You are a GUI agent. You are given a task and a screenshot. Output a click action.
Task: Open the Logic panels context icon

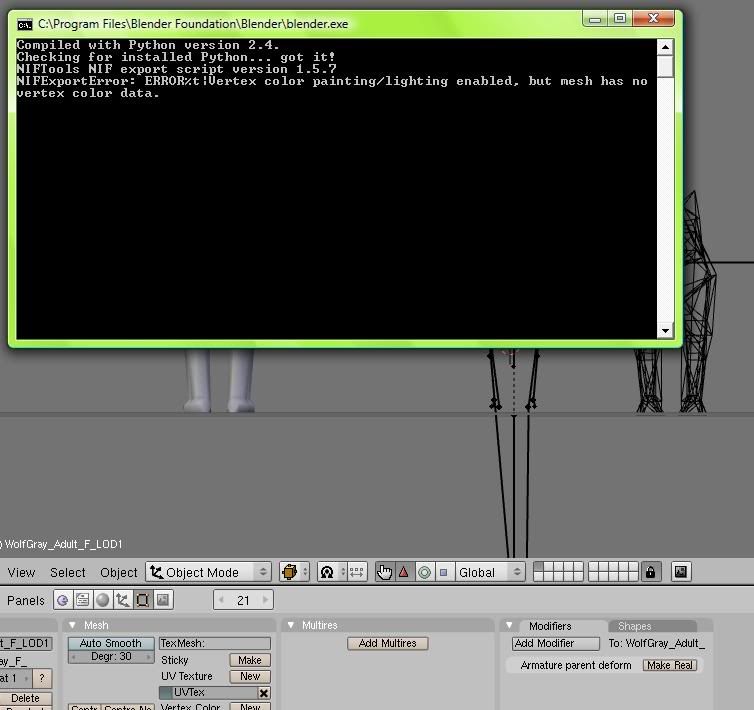(x=63, y=600)
